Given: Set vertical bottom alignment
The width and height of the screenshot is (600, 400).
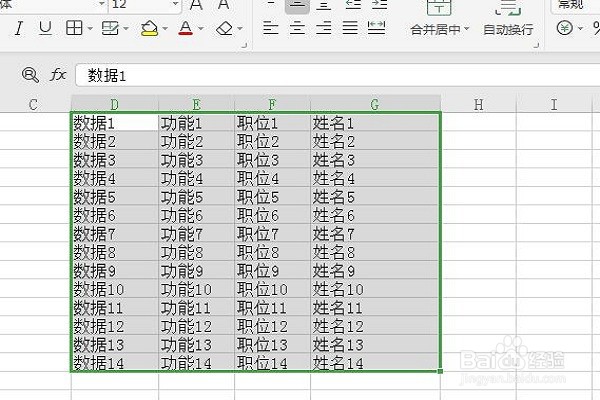Looking at the screenshot, I should click(324, 5).
